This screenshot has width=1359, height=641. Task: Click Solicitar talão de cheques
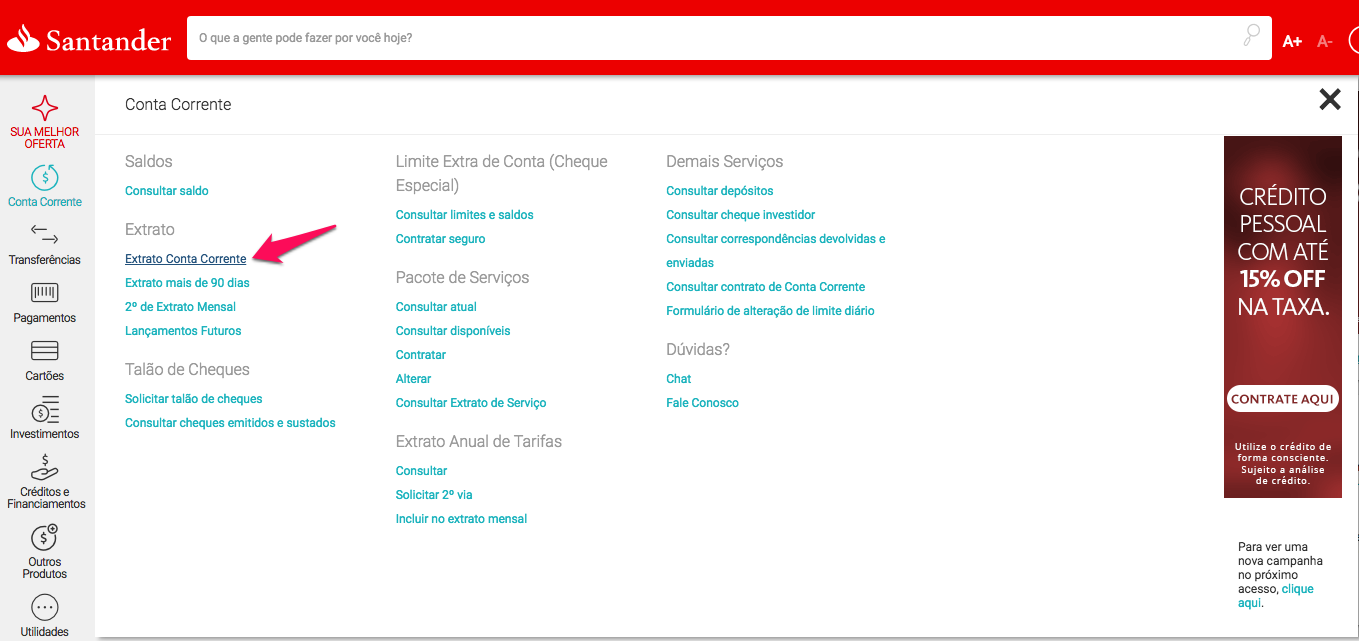pos(194,399)
